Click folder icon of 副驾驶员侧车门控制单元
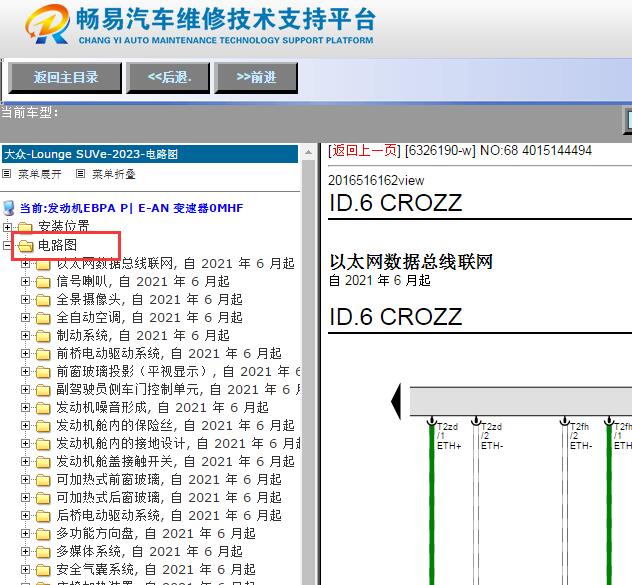 pyautogui.click(x=43, y=390)
